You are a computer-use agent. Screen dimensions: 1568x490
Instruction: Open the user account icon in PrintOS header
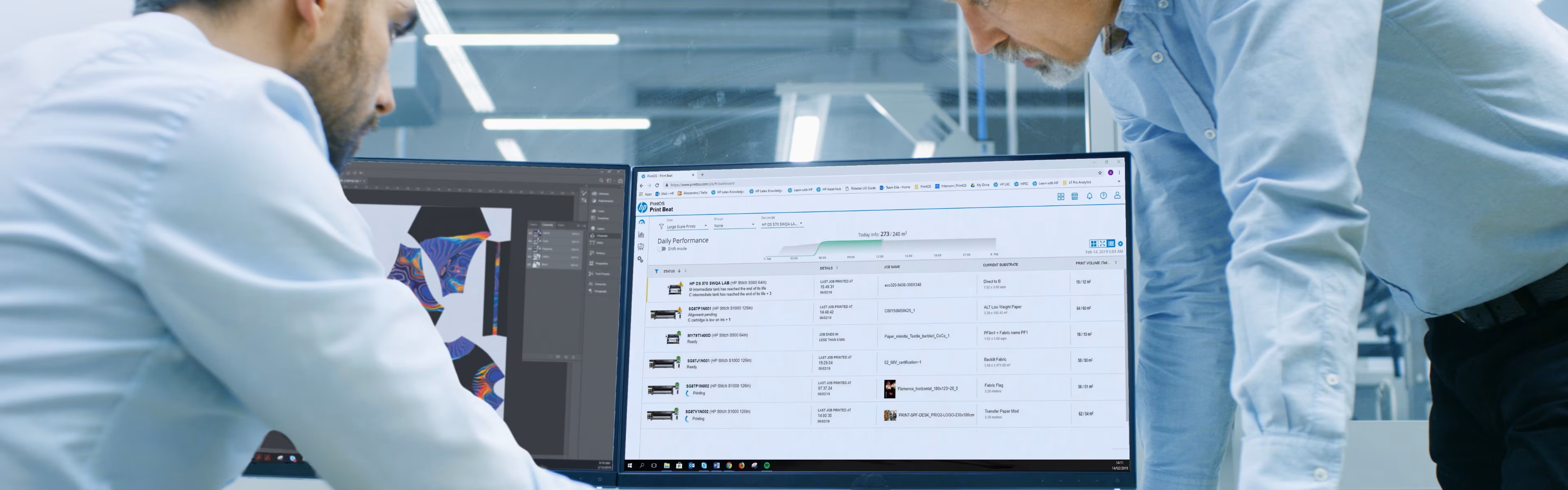pyautogui.click(x=1118, y=196)
